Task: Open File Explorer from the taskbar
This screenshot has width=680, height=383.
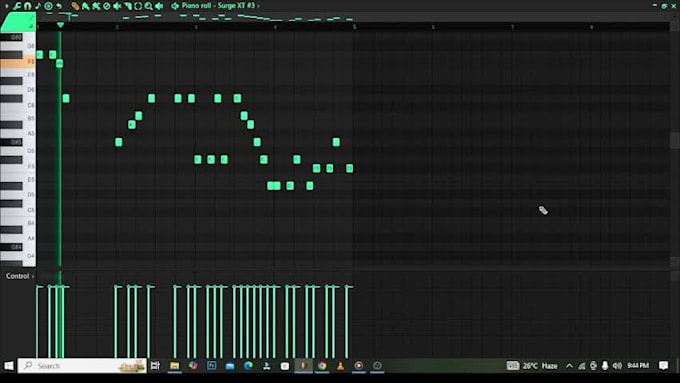Action: 174,366
